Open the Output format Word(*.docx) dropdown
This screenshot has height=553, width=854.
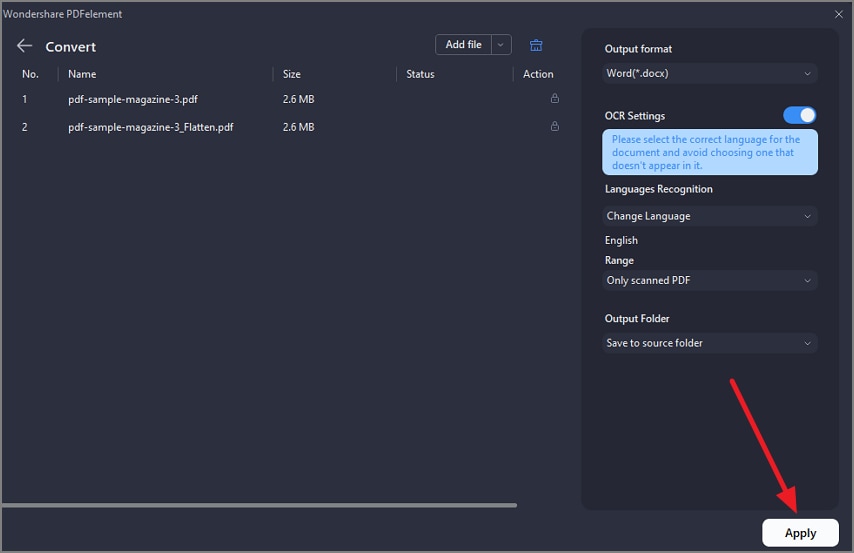pos(710,74)
